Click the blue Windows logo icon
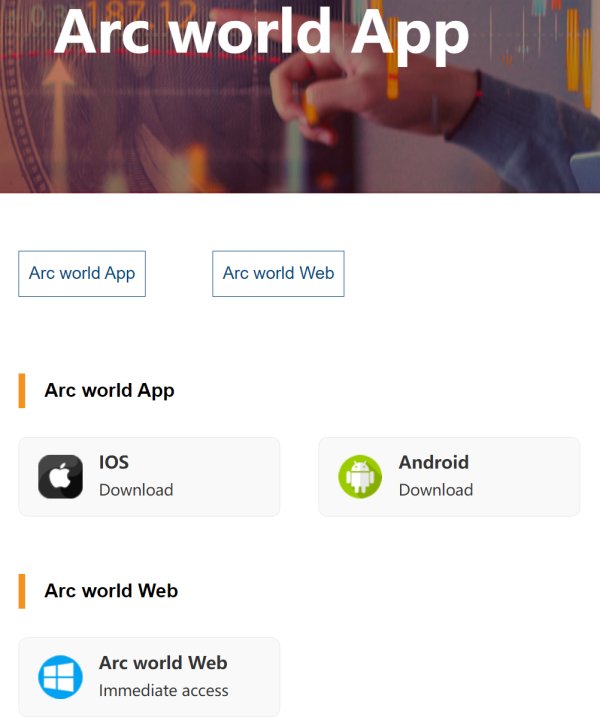The height and width of the screenshot is (717, 600). [60, 677]
